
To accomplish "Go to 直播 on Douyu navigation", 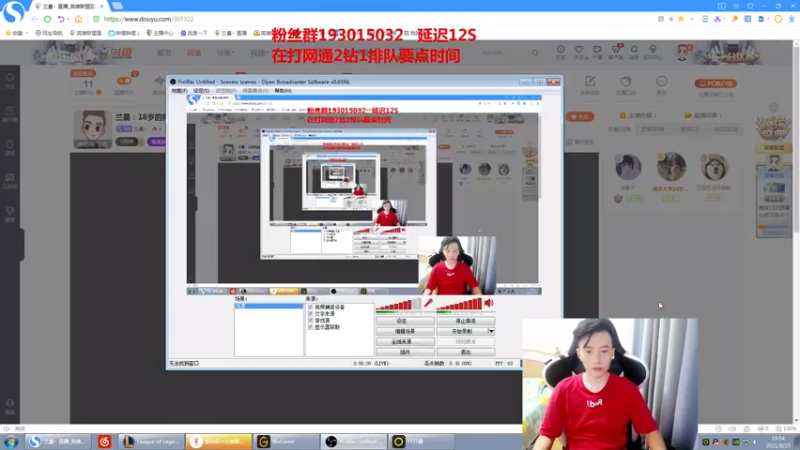I will coord(194,53).
